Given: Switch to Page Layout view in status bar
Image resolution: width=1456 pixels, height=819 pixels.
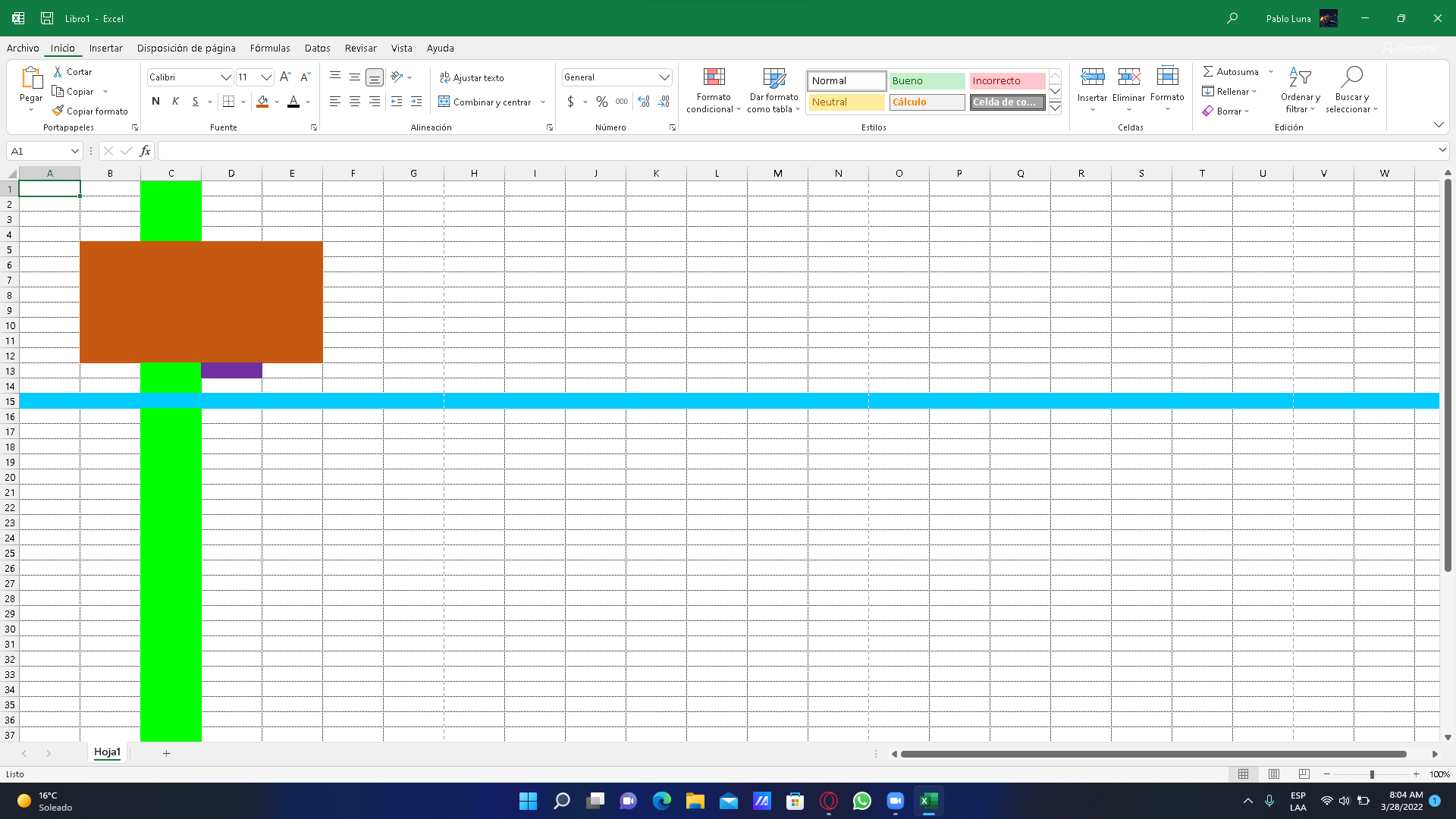Looking at the screenshot, I should click(1274, 774).
